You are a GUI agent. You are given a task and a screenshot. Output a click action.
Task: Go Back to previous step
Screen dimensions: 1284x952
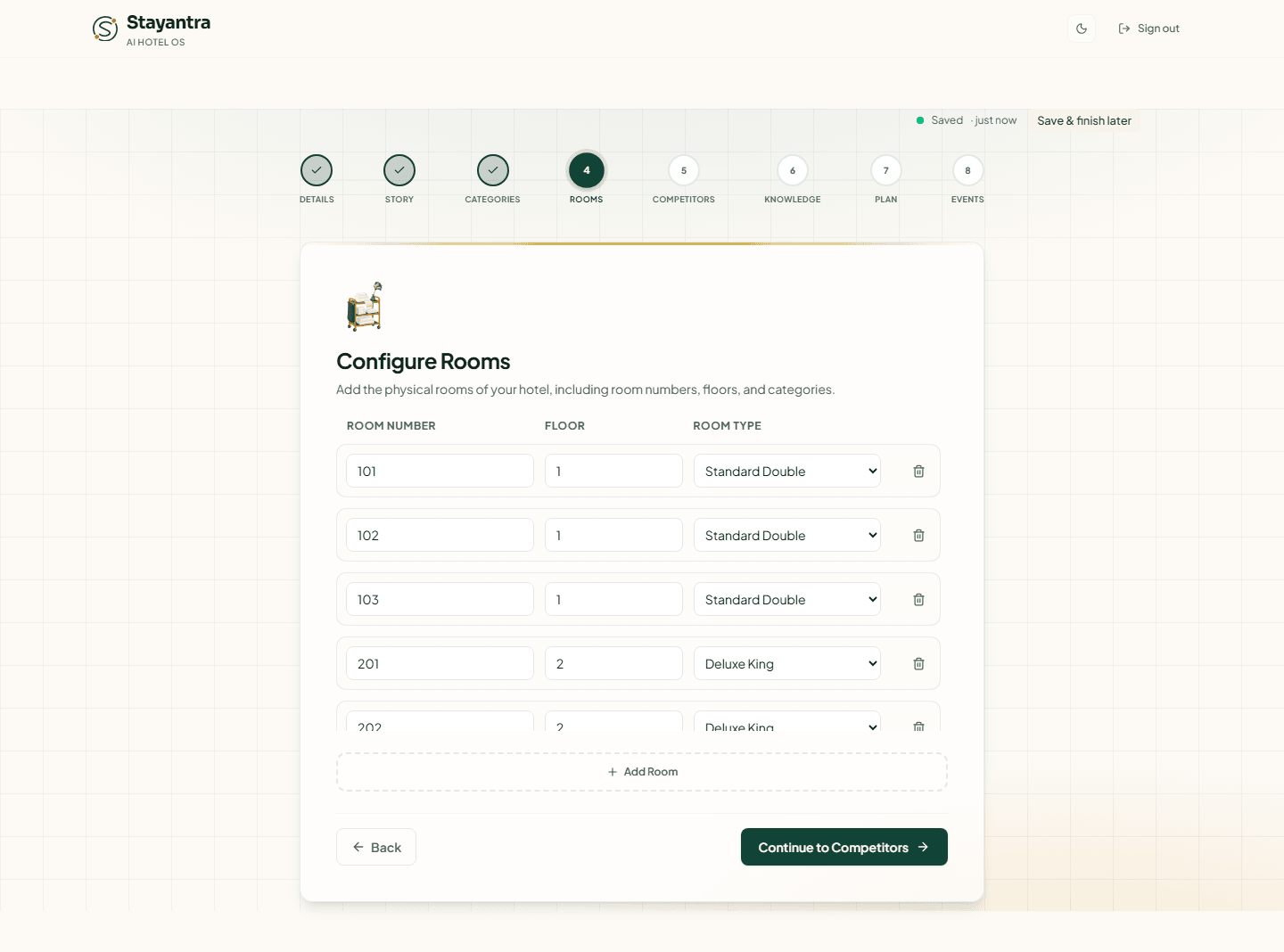376,847
